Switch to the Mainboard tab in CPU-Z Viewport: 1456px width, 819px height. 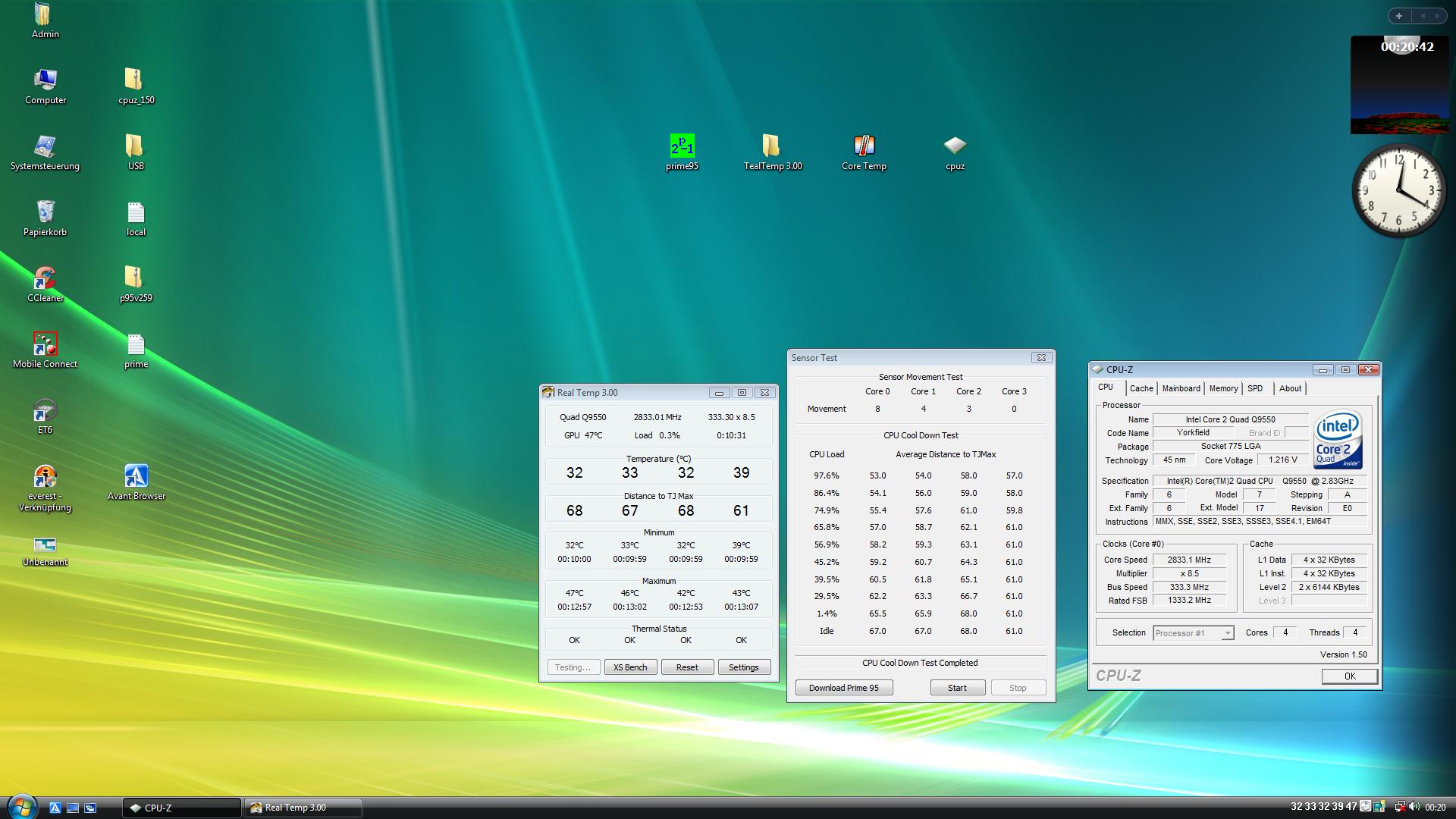1181,388
